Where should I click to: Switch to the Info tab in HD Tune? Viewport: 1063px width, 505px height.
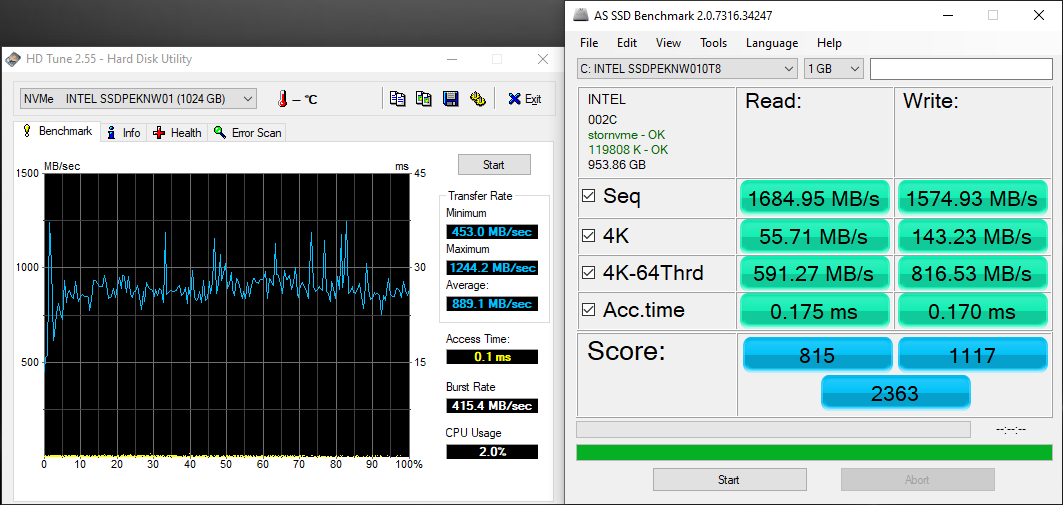pos(124,133)
